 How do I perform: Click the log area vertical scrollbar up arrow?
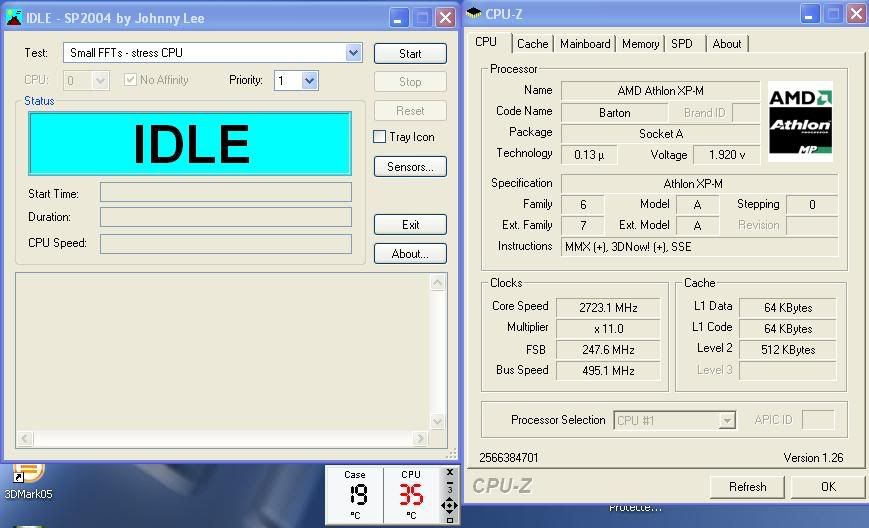(438, 283)
